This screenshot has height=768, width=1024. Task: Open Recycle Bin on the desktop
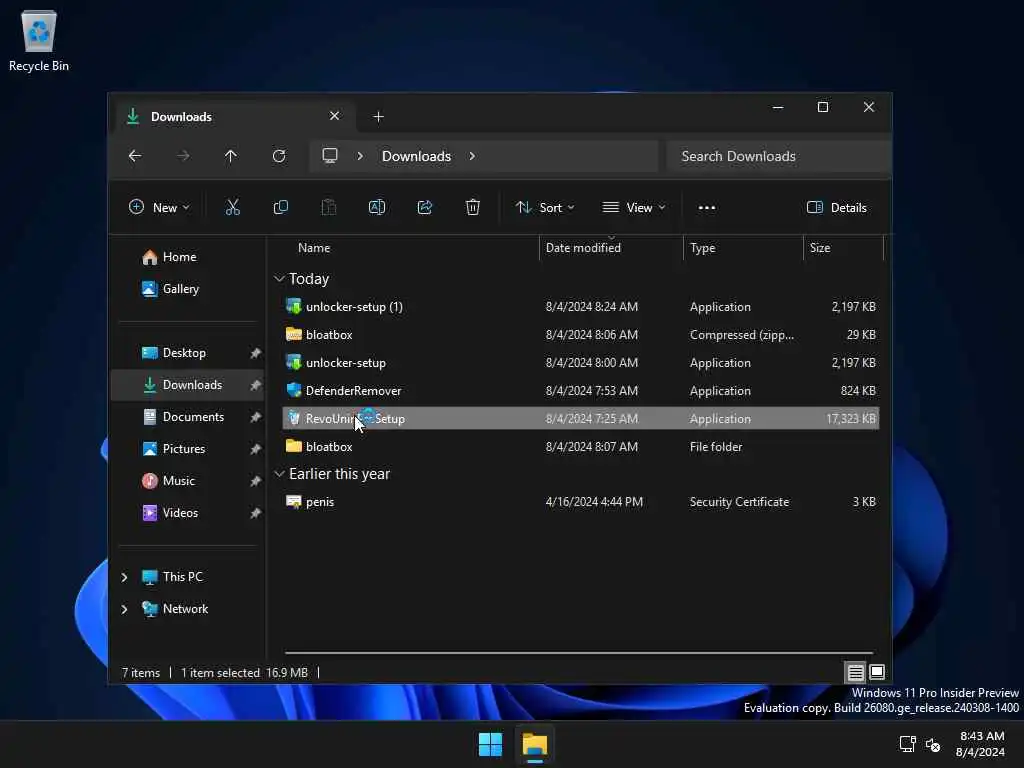[x=39, y=40]
